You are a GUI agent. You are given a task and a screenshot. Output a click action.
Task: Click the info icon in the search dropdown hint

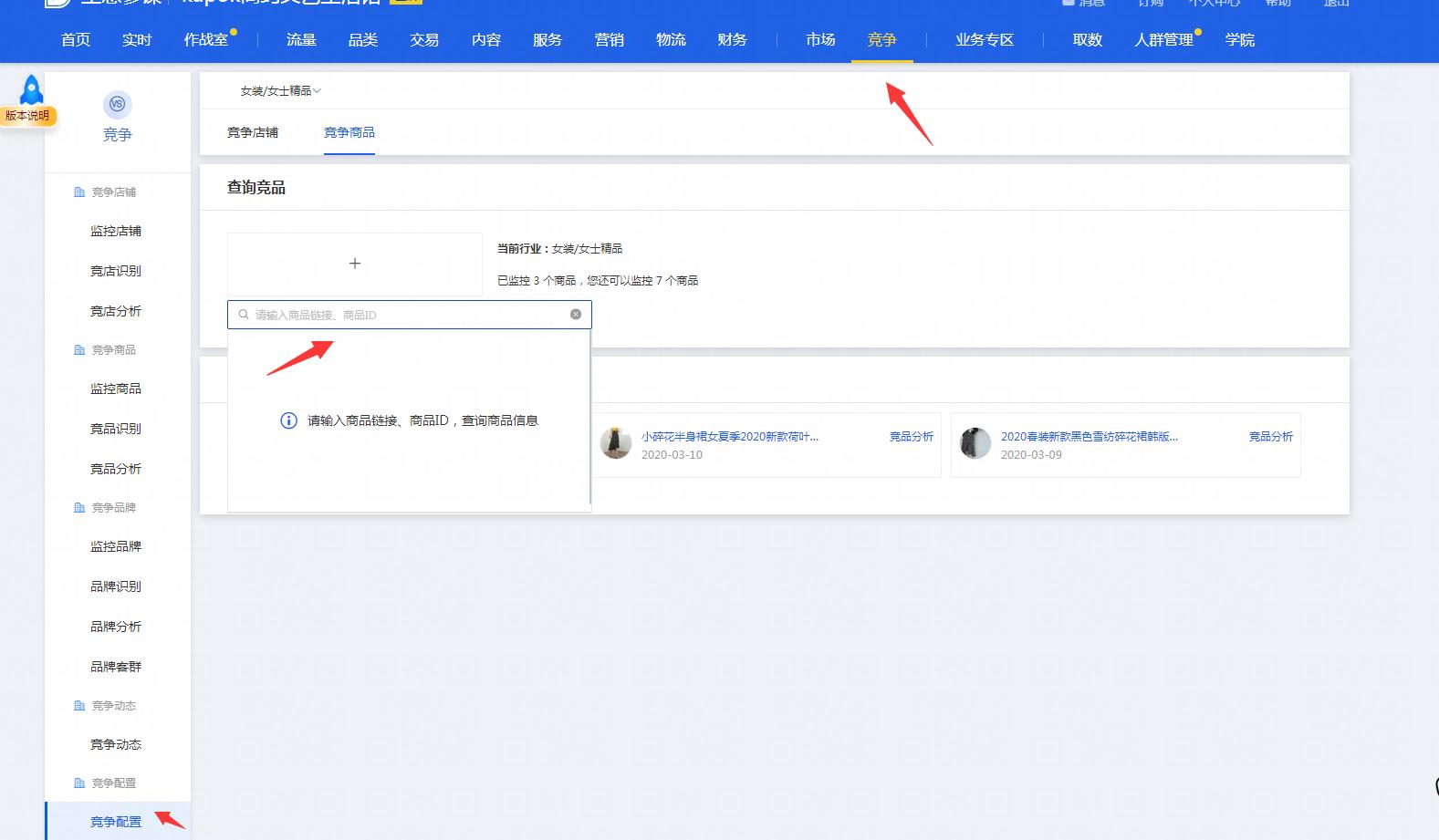[x=288, y=420]
